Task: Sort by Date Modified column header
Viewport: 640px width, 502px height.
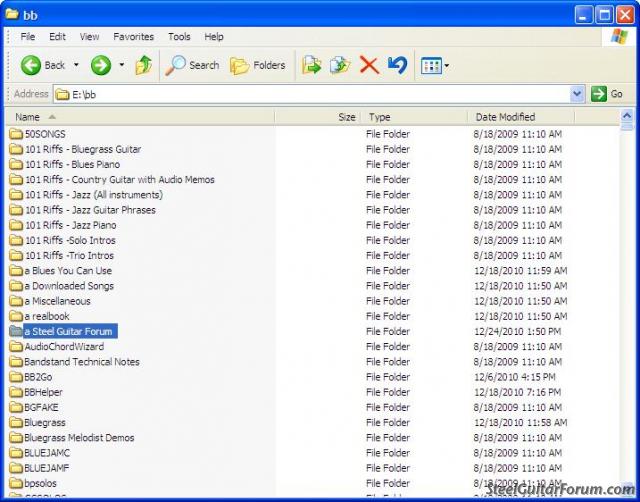Action: pyautogui.click(x=505, y=117)
